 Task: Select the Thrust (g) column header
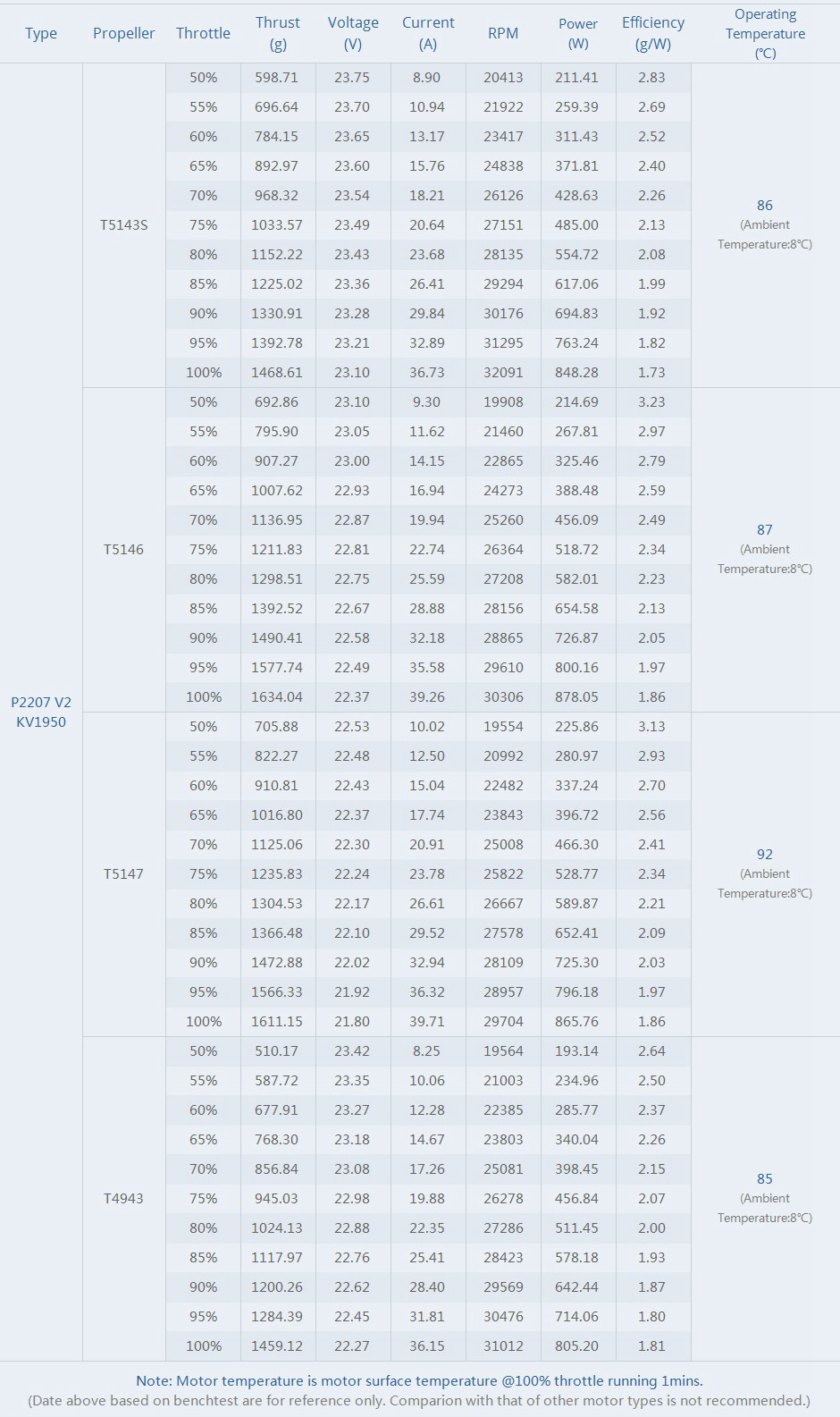277,33
